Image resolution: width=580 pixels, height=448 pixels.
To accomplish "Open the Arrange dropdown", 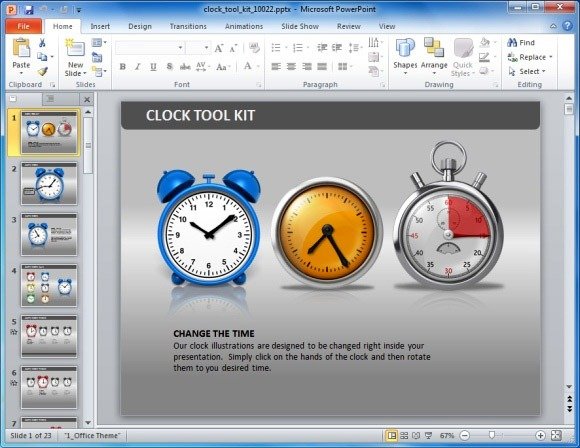I will (434, 55).
